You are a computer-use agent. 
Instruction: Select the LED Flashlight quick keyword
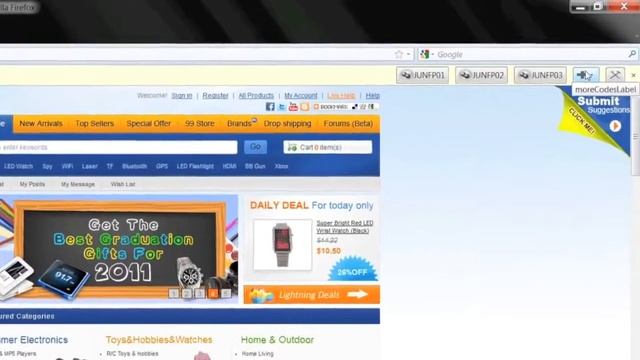(x=195, y=167)
